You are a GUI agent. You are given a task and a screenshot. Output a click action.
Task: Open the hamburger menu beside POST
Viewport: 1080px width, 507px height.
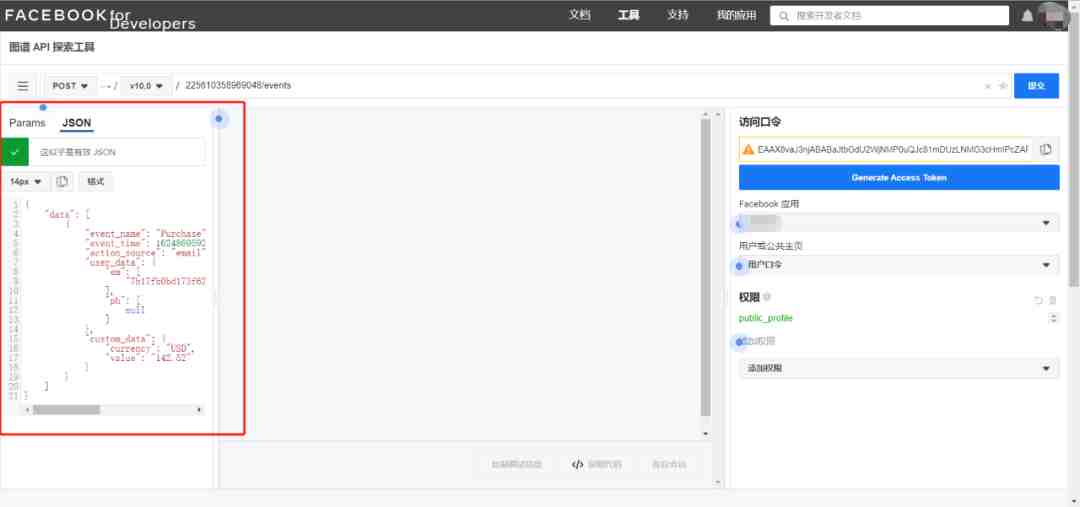23,86
